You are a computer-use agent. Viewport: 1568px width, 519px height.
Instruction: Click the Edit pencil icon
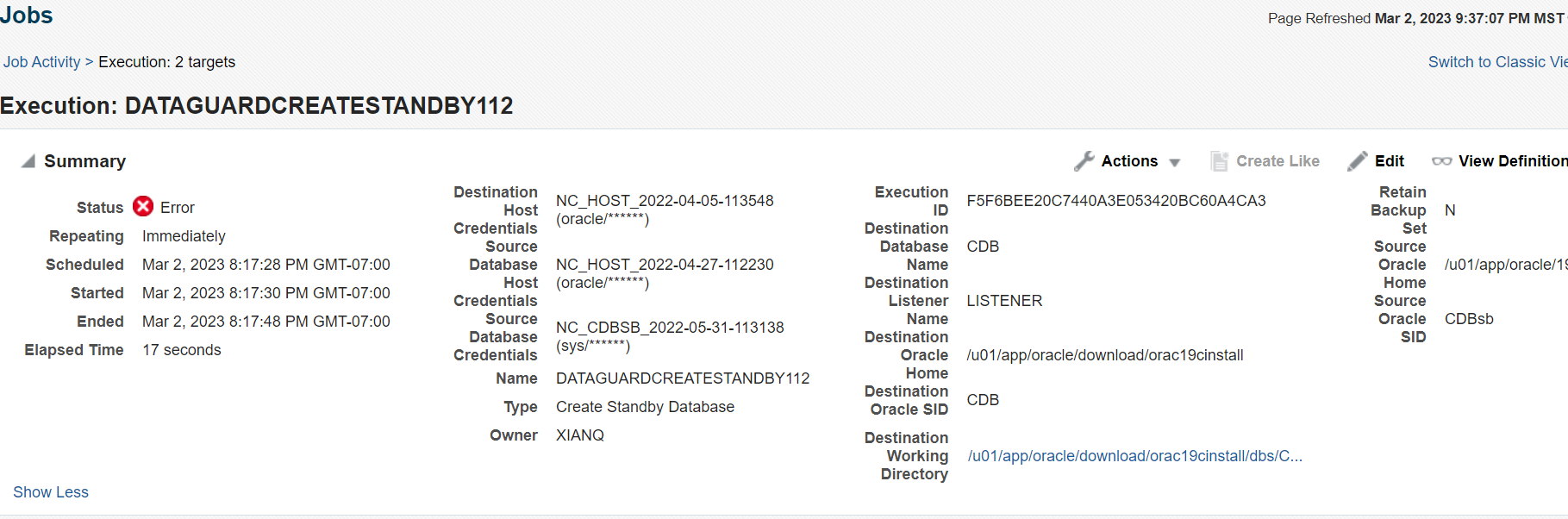pyautogui.click(x=1358, y=161)
